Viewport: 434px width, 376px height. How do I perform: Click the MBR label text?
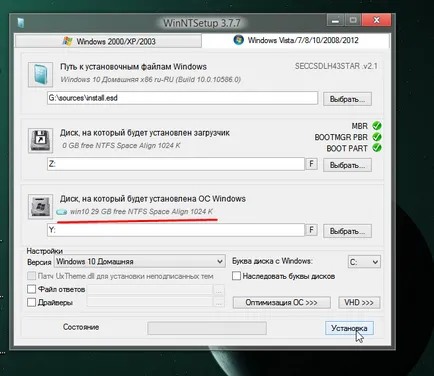(360, 126)
